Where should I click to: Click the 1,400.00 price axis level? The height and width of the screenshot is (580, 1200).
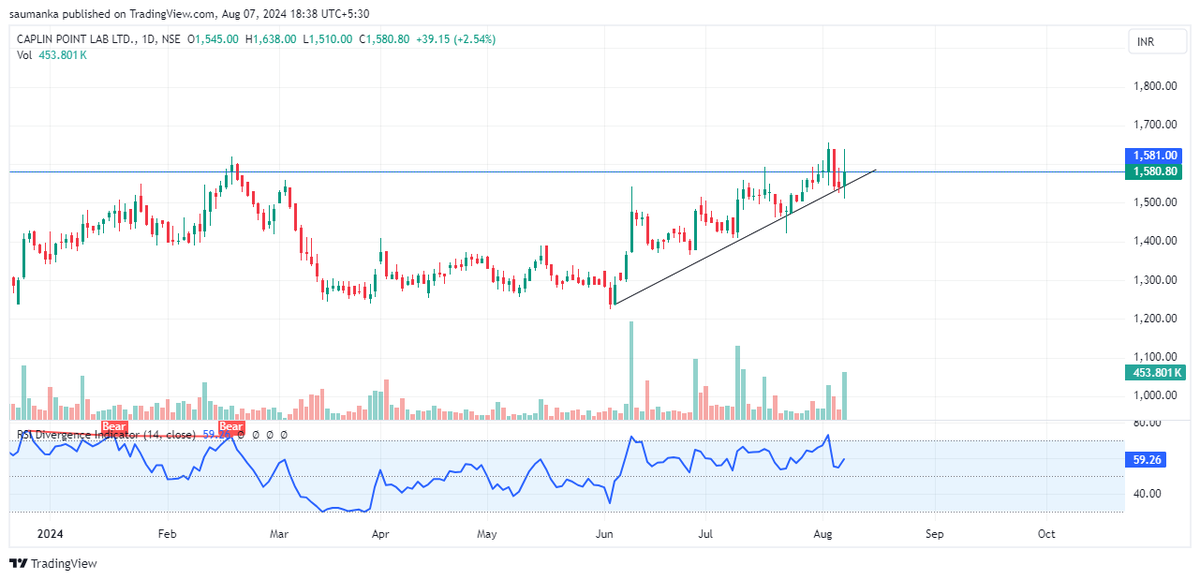coord(1154,241)
